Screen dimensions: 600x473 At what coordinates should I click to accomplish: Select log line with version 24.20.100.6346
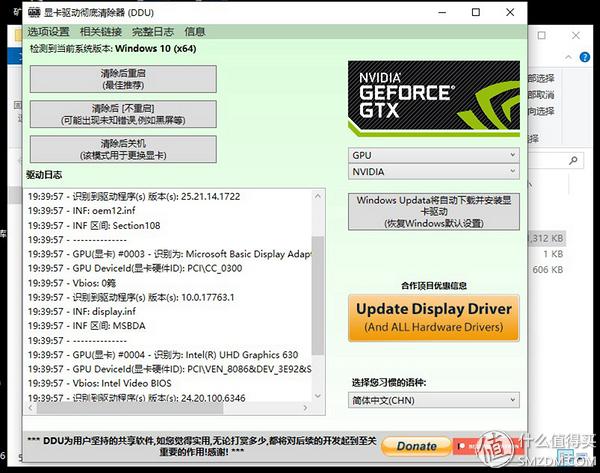coord(137,398)
